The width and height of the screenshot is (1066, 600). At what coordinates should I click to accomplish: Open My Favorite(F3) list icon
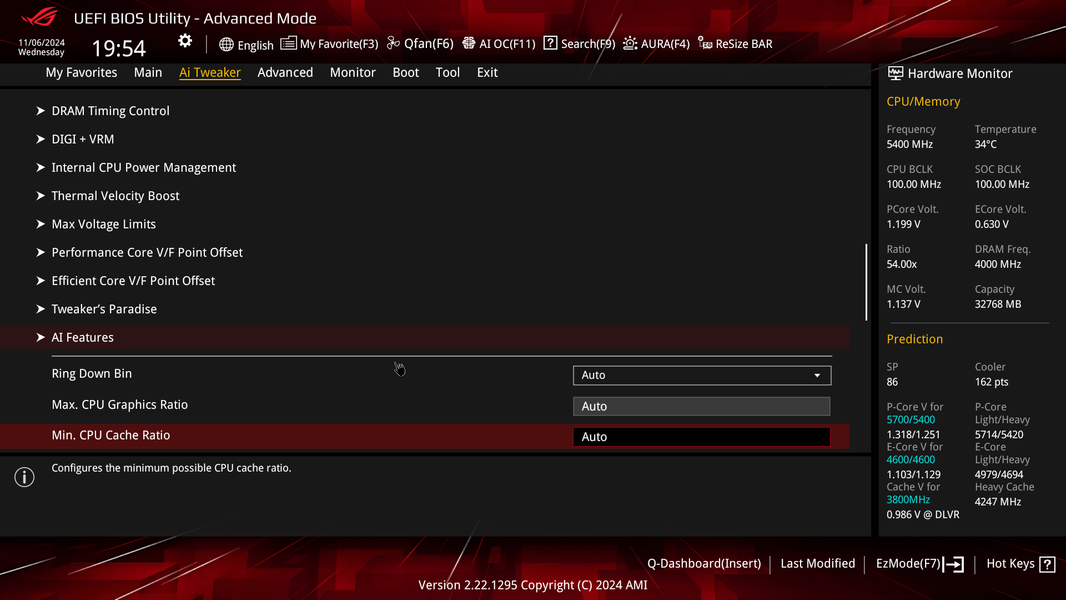pos(288,43)
